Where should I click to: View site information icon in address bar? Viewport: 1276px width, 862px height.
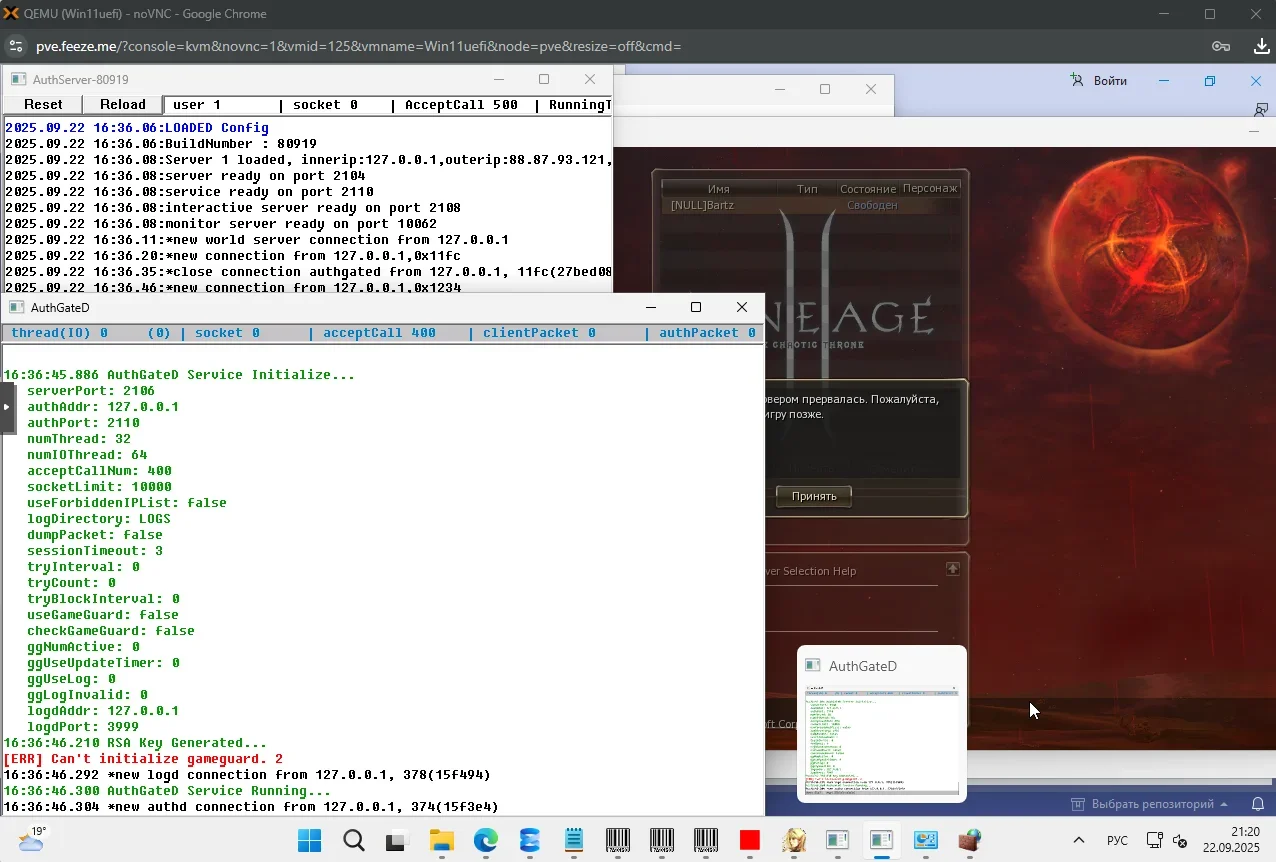(x=15, y=46)
